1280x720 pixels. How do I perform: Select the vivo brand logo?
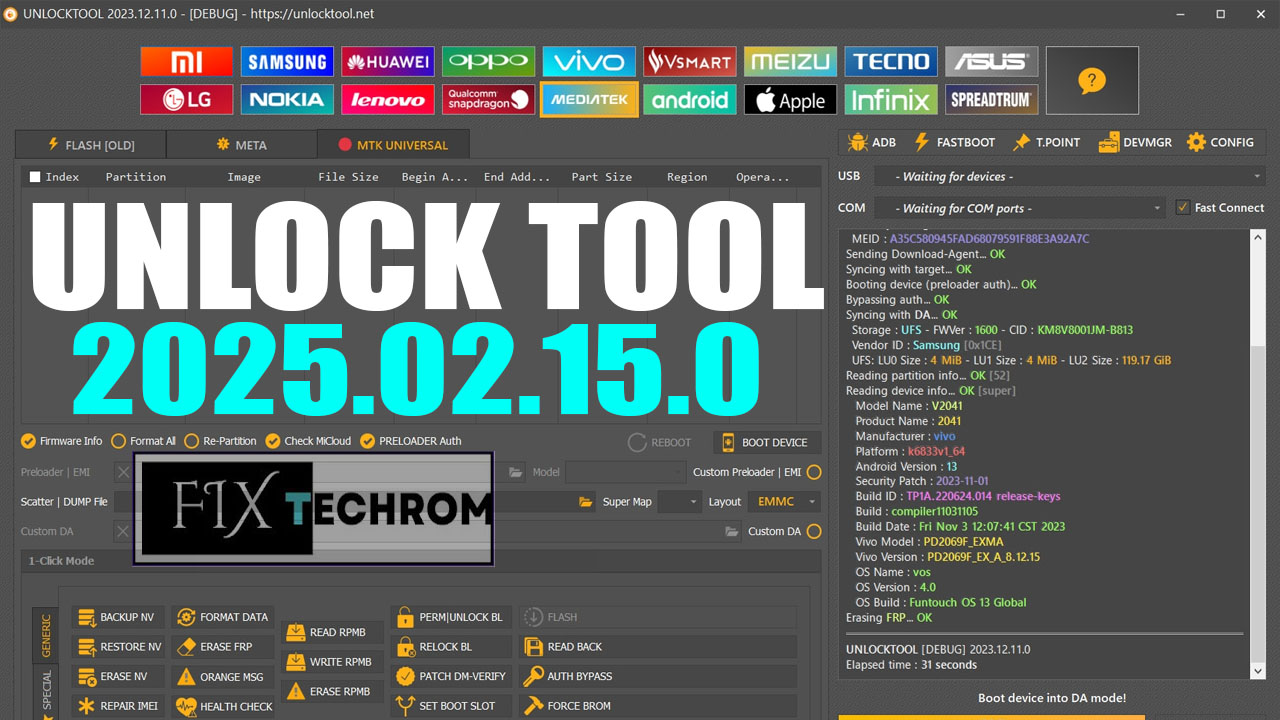click(x=589, y=62)
